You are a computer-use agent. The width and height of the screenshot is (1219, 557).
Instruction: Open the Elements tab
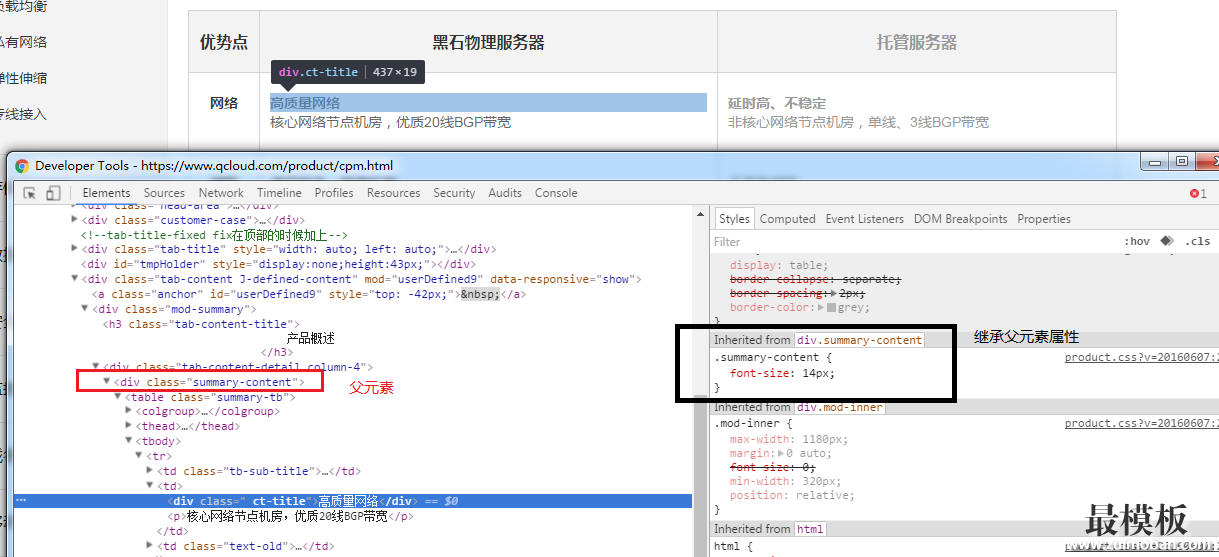[106, 193]
